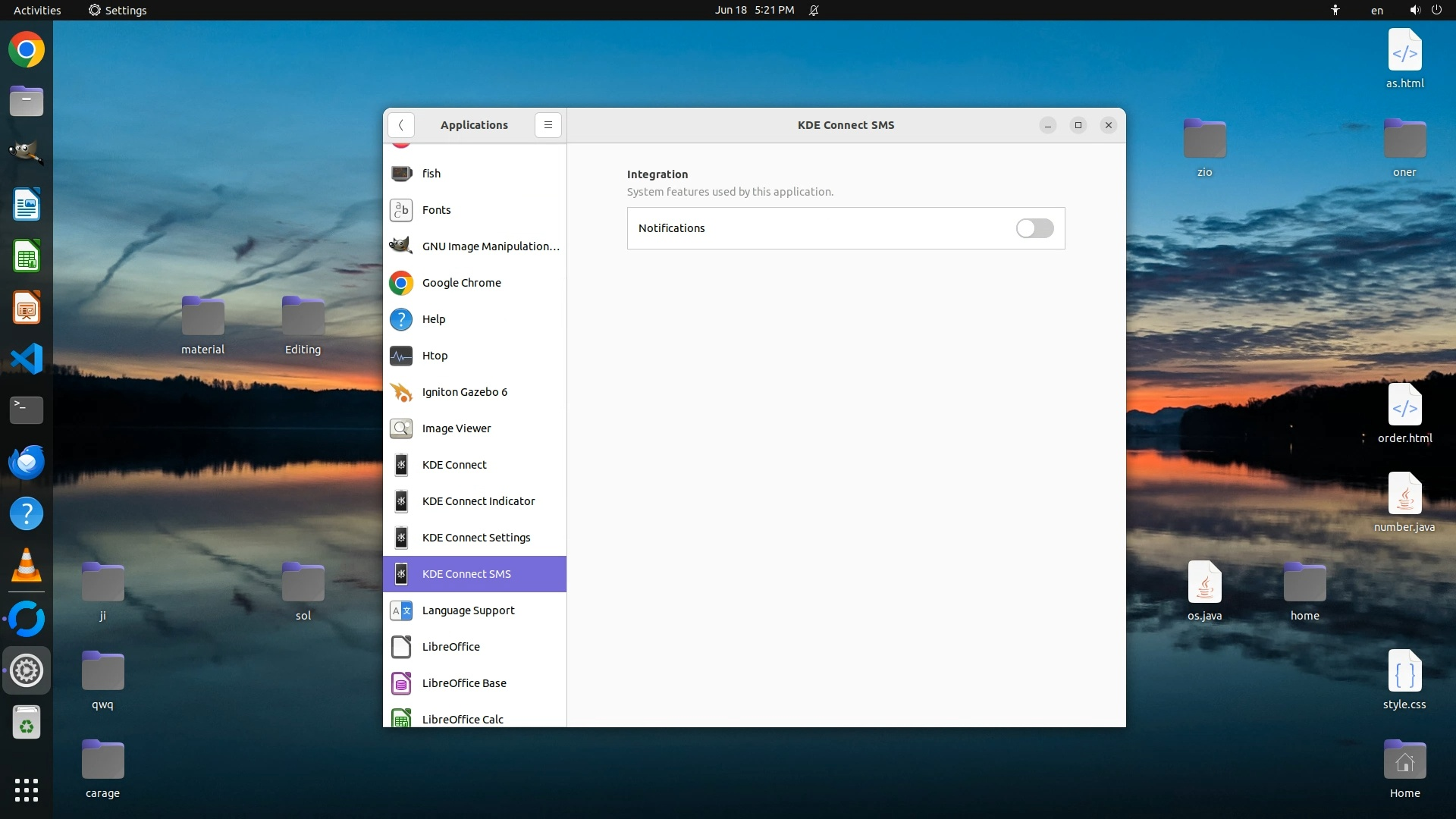1456x819 pixels.
Task: Open Language Support application settings
Action: [468, 610]
